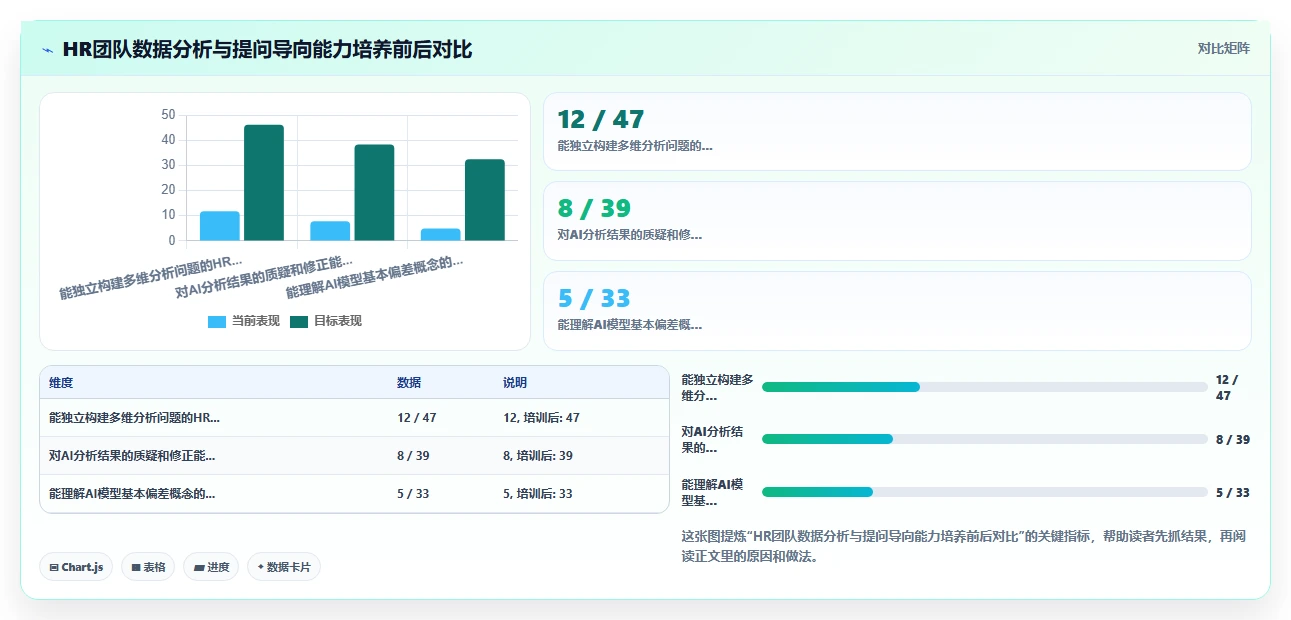Screen dimensions: 1291x620
Task: Click the 8 / 39 table cell
Action: pos(413,456)
